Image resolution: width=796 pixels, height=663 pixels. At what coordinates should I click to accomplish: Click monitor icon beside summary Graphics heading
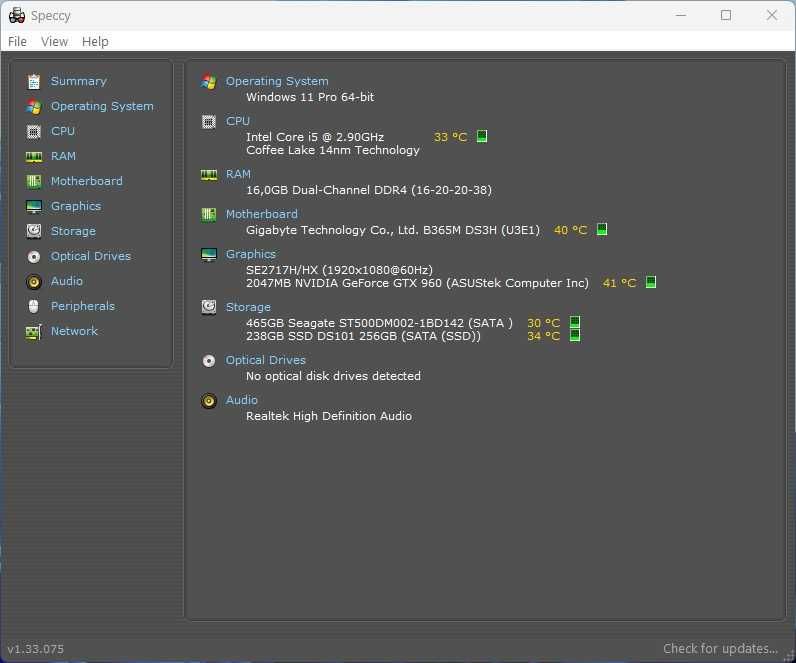(x=209, y=255)
